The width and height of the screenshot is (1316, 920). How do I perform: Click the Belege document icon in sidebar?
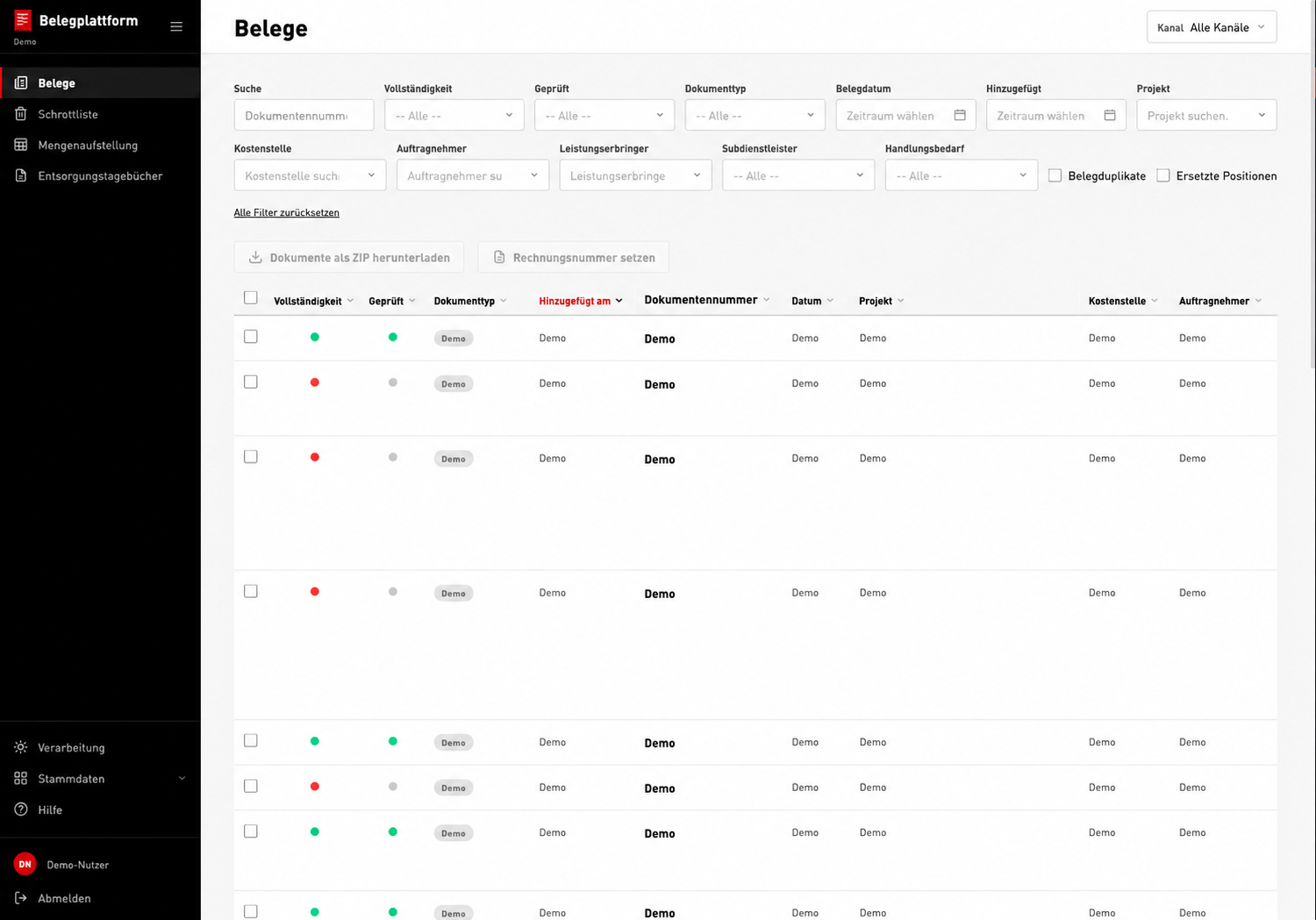click(x=21, y=82)
